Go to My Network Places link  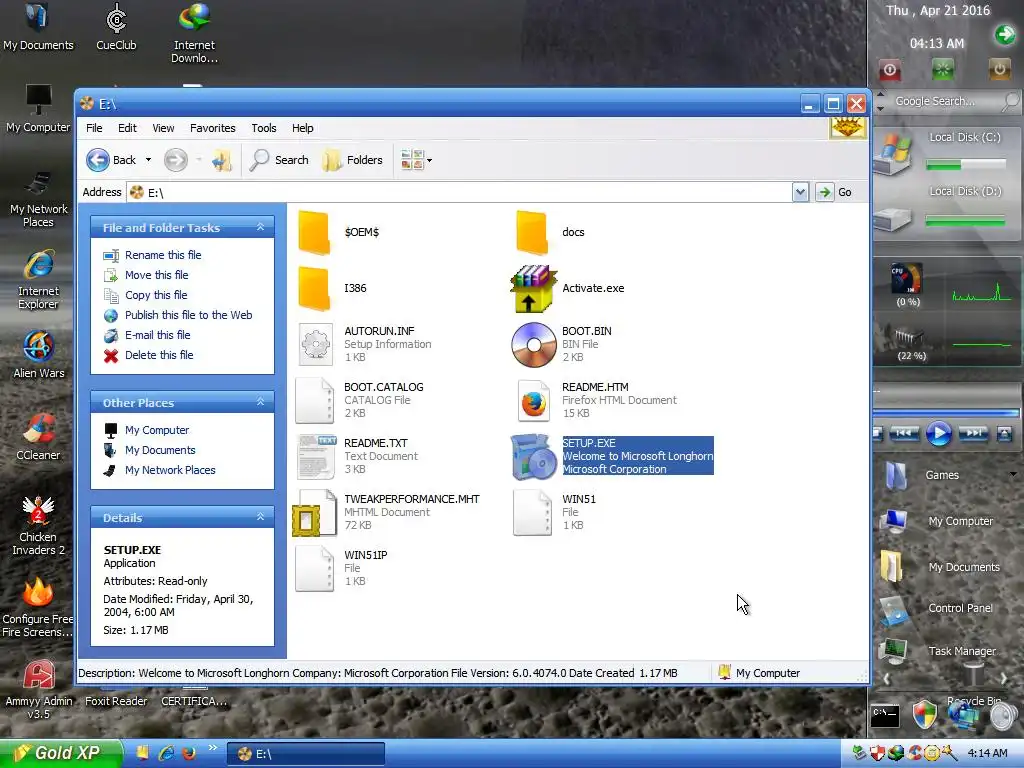point(170,470)
